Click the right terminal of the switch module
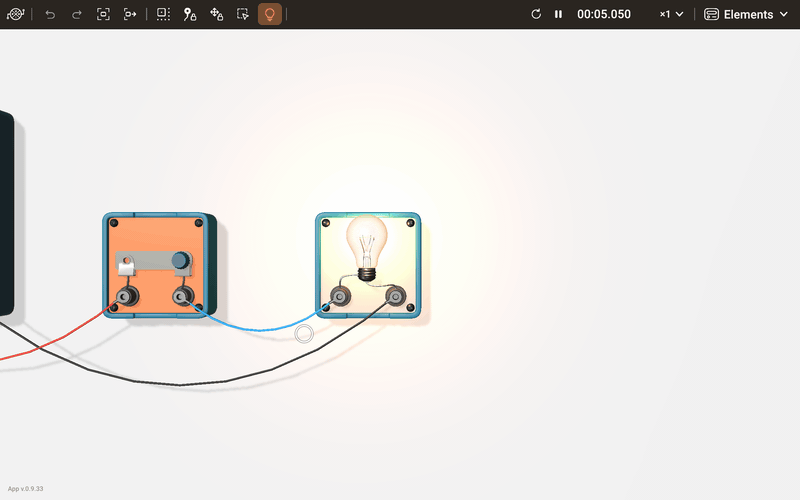Image resolution: width=800 pixels, height=500 pixels. click(x=183, y=296)
